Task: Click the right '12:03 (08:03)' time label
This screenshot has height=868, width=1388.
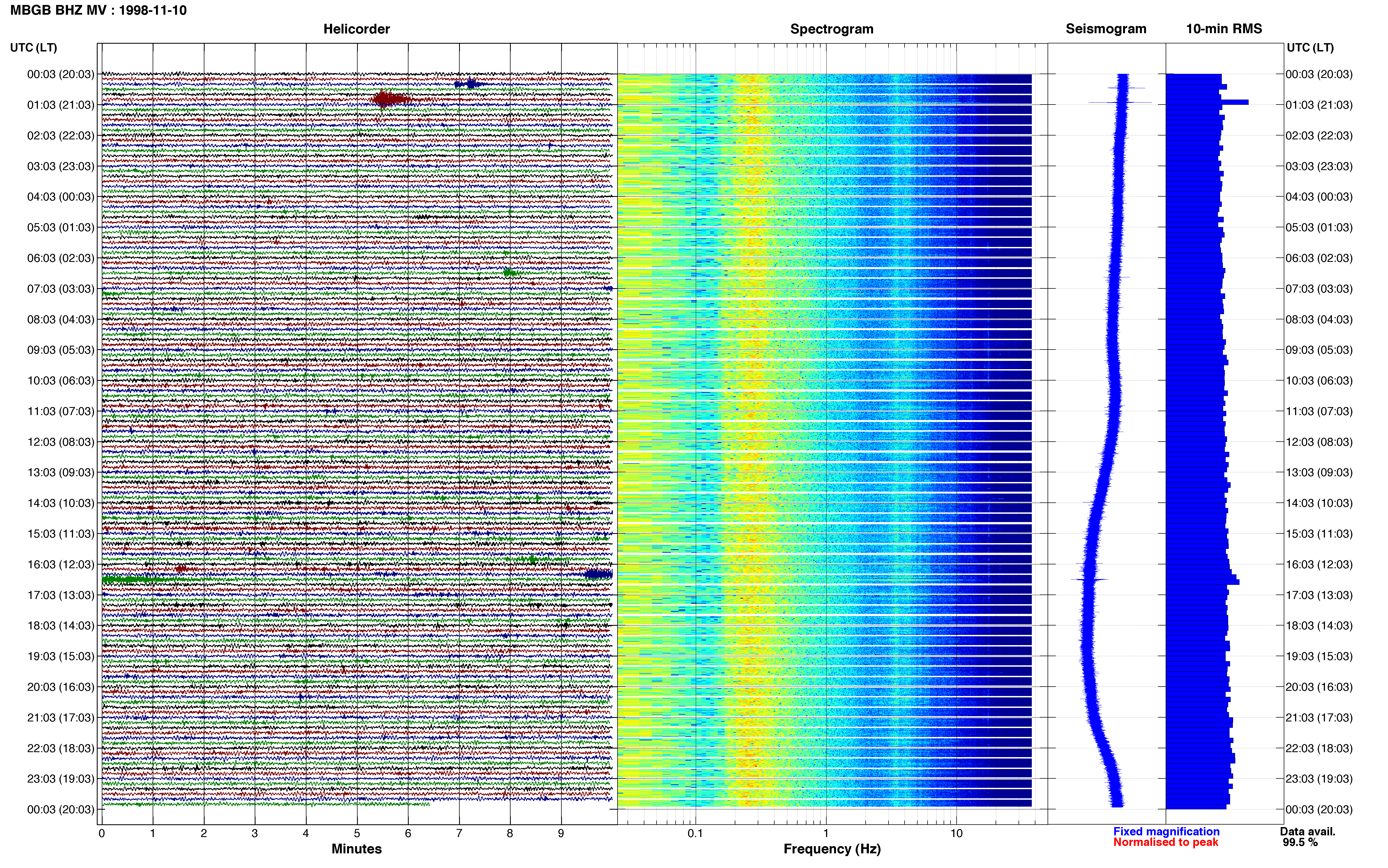Action: pyautogui.click(x=1319, y=442)
